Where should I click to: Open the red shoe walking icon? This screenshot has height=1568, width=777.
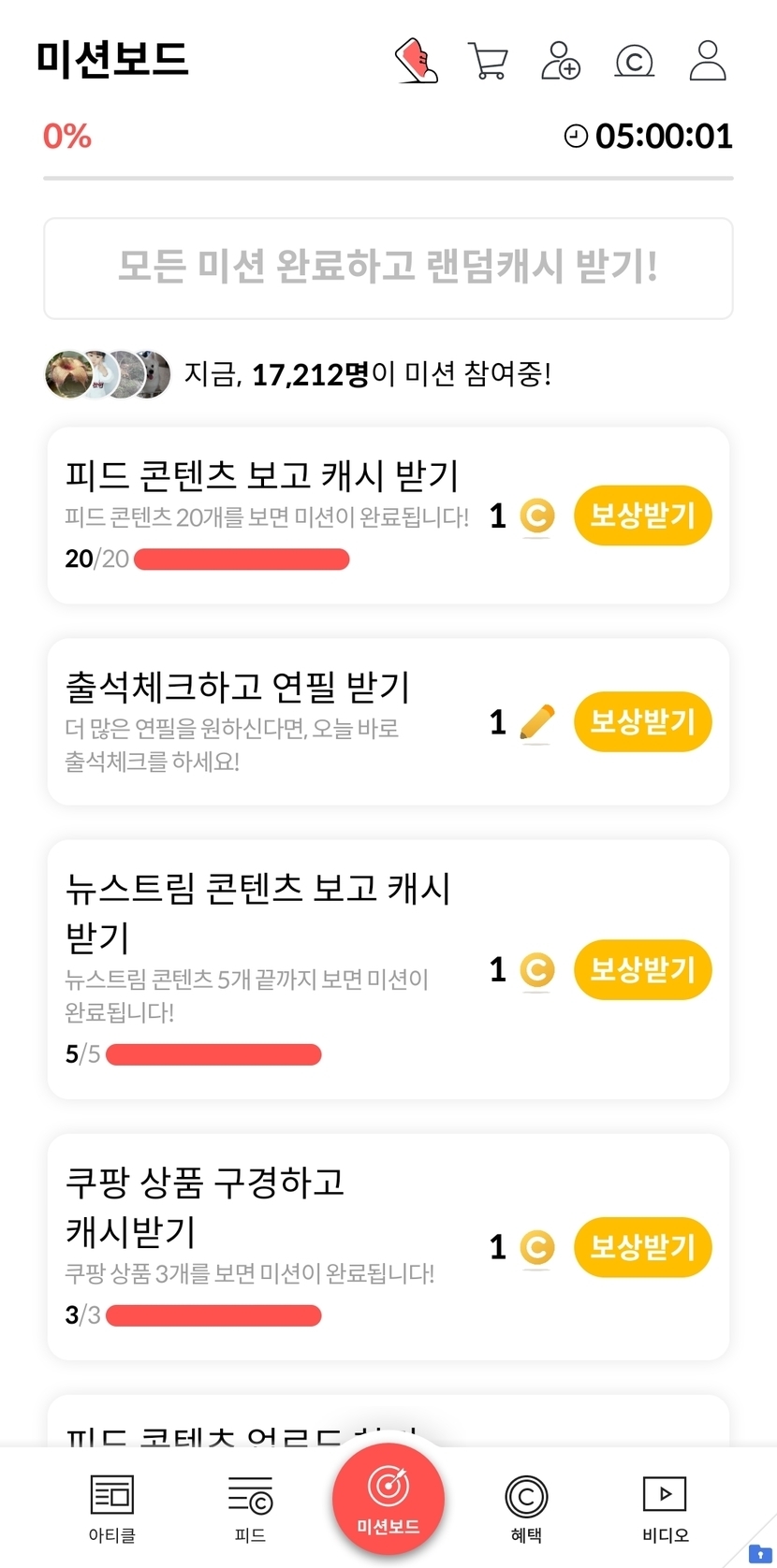point(418,61)
